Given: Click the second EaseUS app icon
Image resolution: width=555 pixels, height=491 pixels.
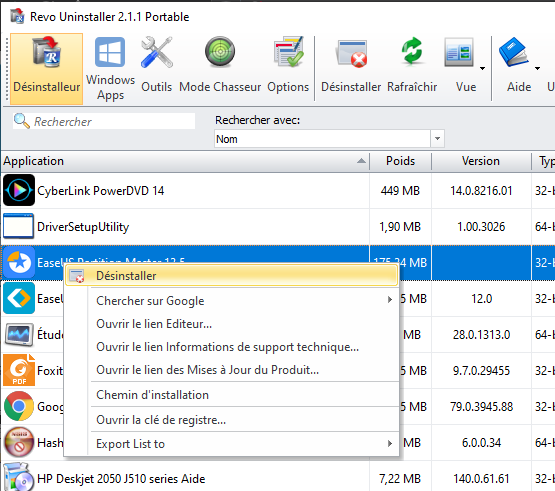Looking at the screenshot, I should click(19, 298).
